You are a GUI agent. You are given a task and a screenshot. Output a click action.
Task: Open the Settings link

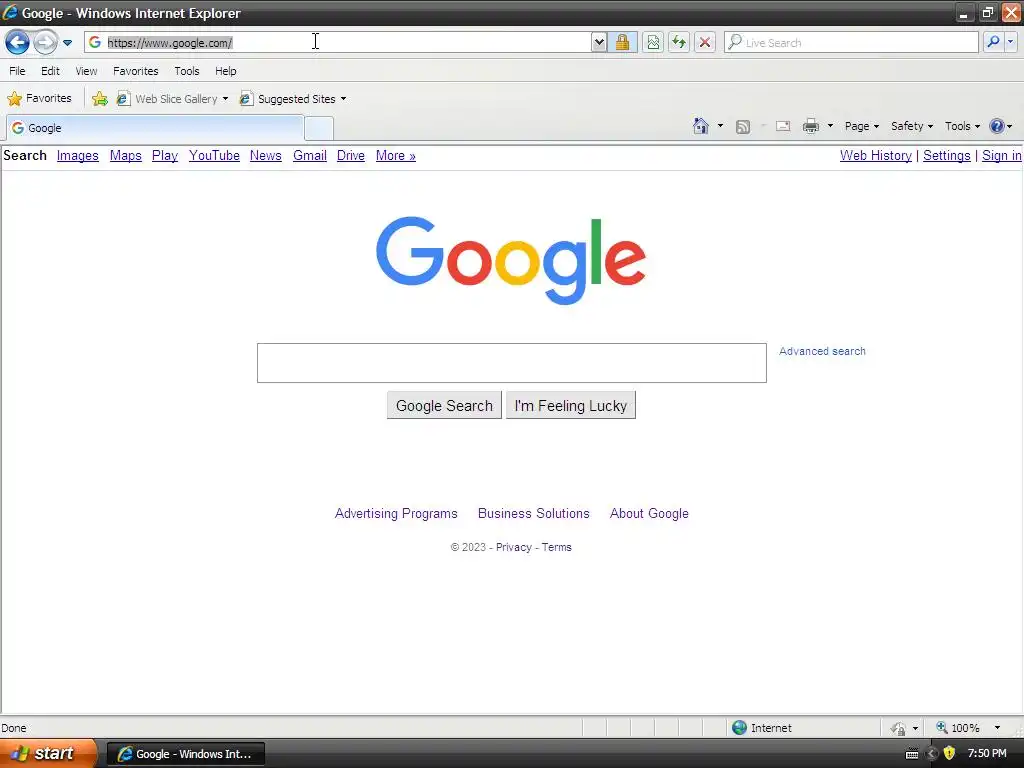click(947, 155)
